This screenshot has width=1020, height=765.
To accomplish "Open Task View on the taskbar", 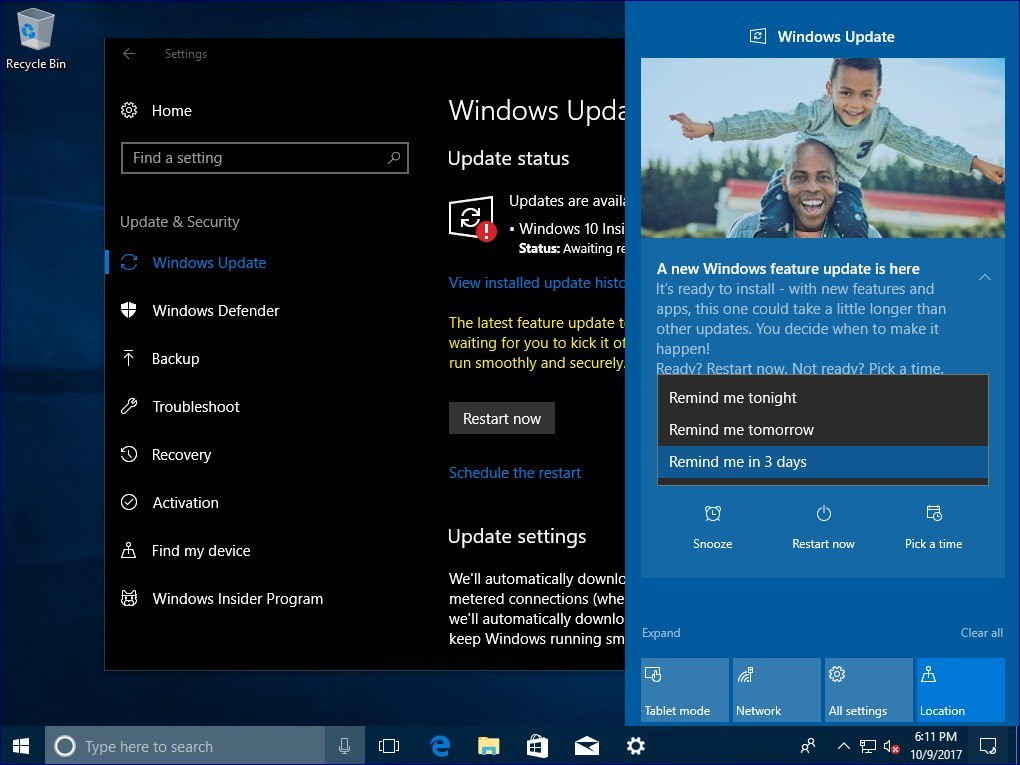I will pos(389,745).
